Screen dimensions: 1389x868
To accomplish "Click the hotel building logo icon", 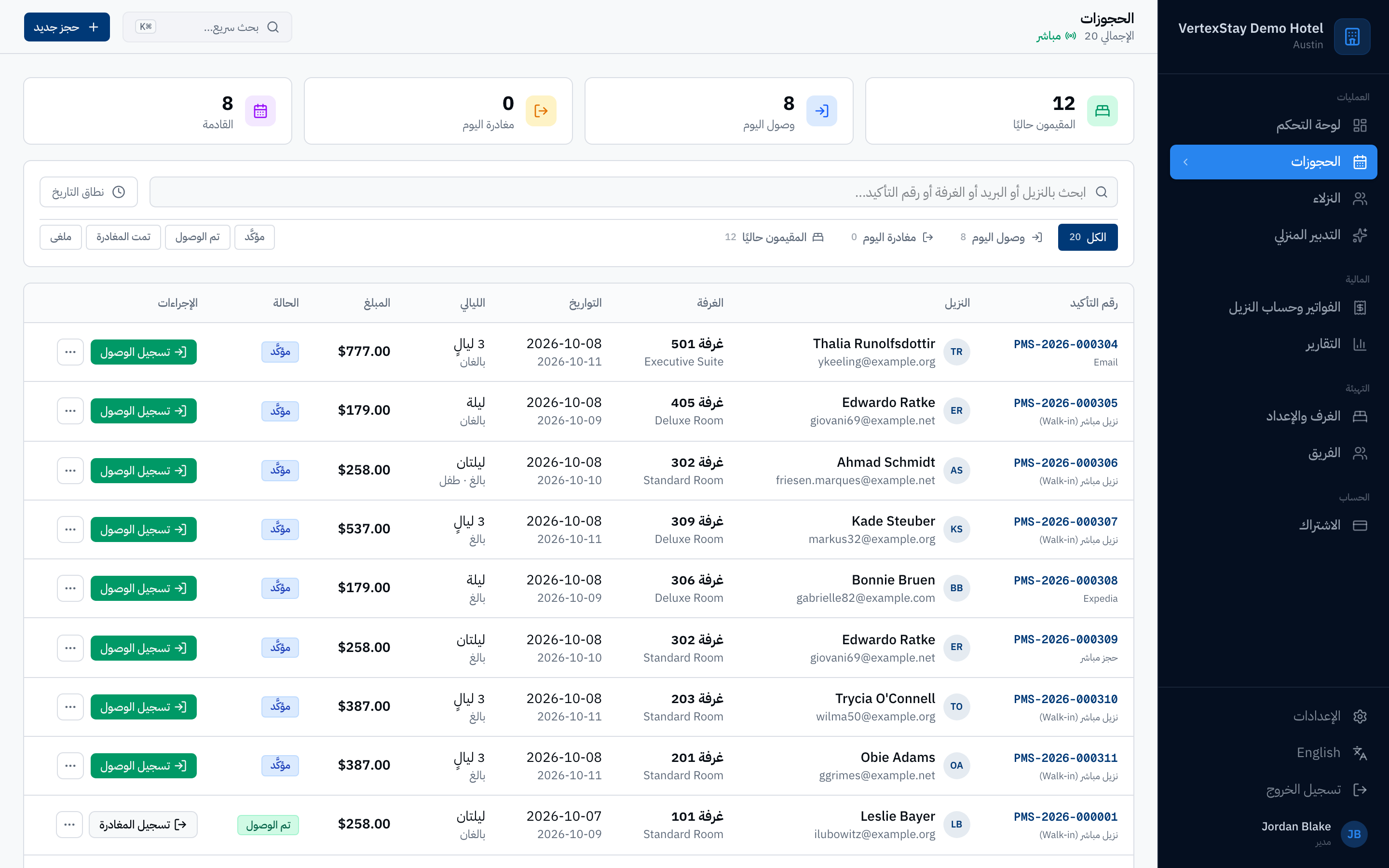I will point(1352,37).
